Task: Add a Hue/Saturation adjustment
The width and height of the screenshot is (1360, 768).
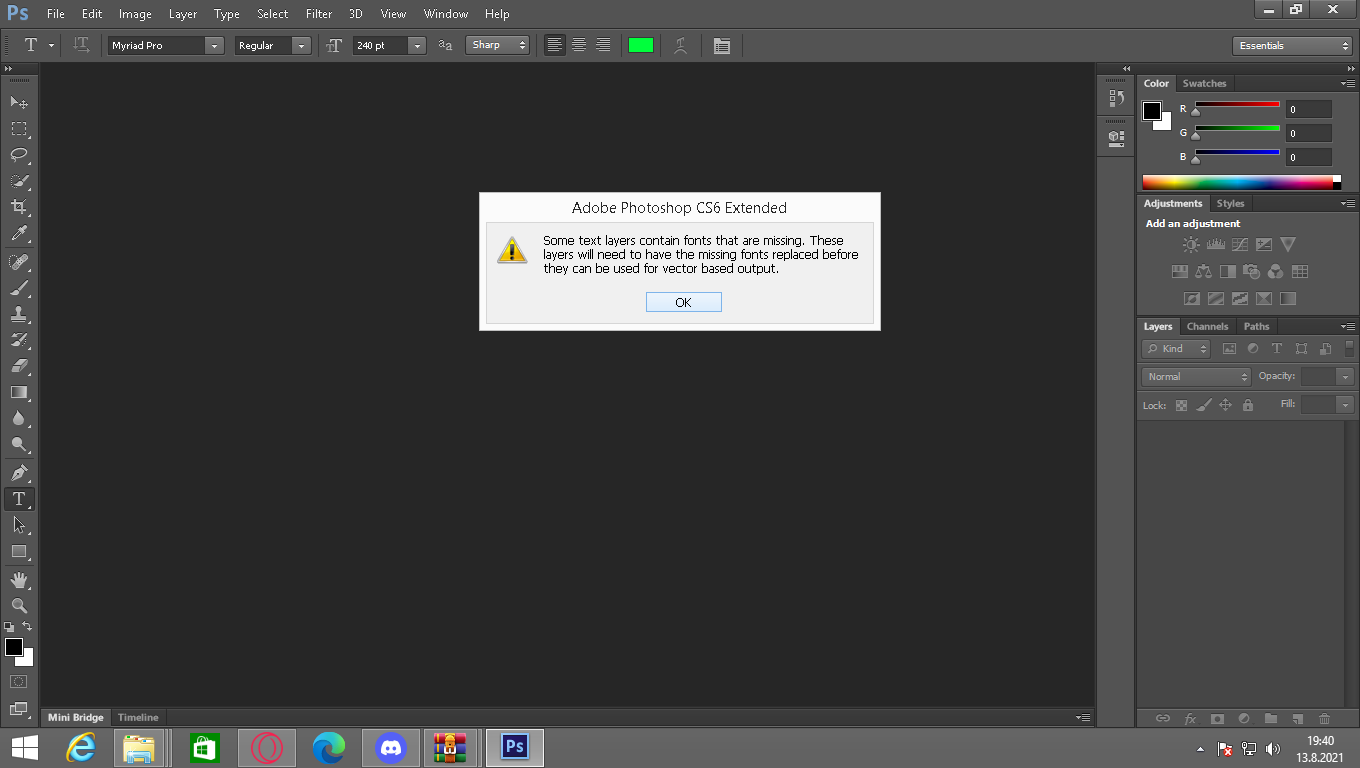Action: click(1179, 271)
